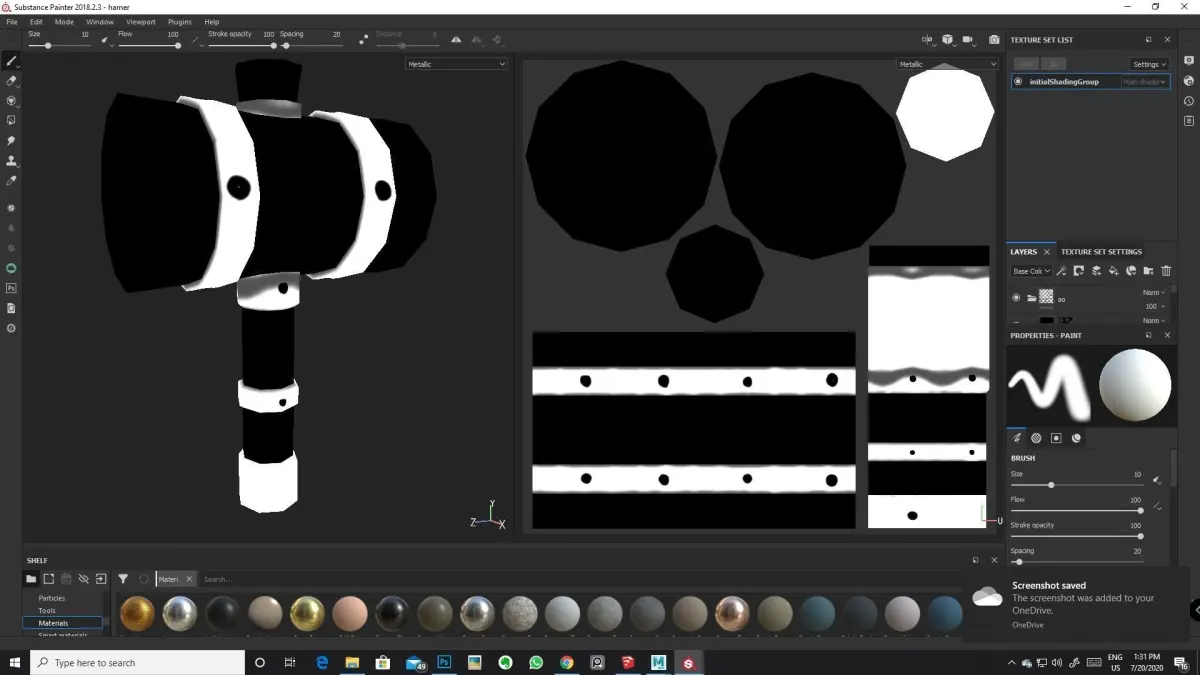Image resolution: width=1200 pixels, height=675 pixels.
Task: Adjust the top toolbar Flow slider
Action: (x=149, y=46)
